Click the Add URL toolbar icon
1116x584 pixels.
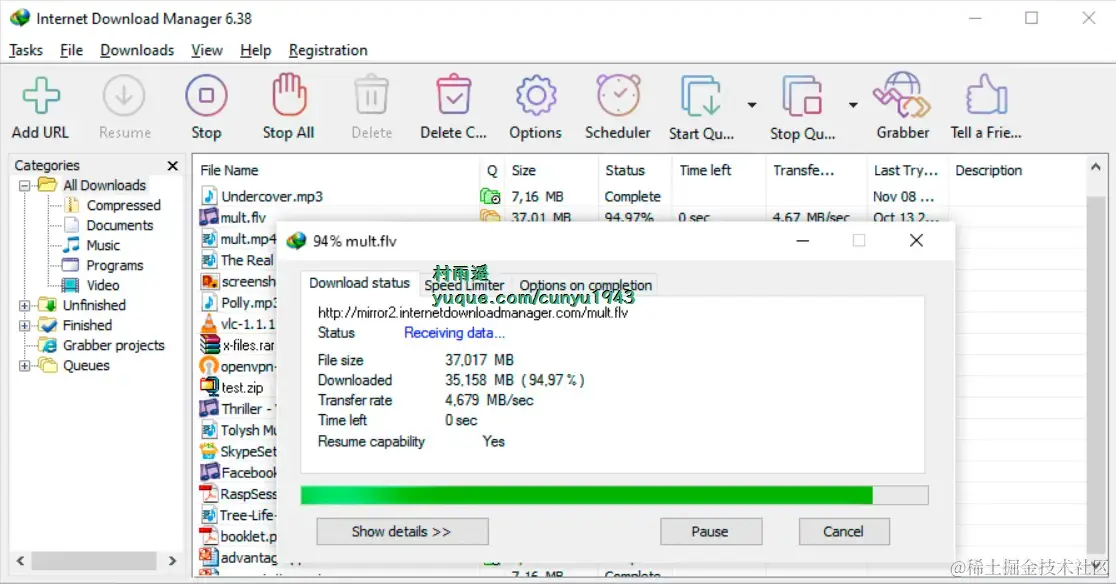41,96
